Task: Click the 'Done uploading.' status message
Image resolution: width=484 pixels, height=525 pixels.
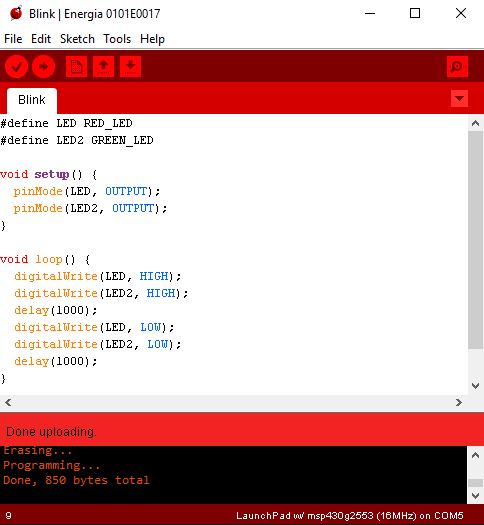Action: 51,432
